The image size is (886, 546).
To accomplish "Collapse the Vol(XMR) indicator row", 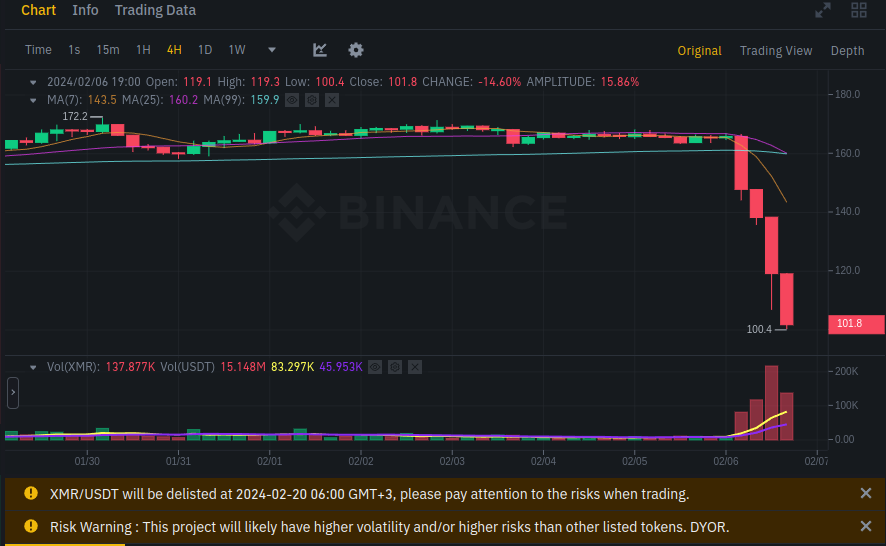I will pyautogui.click(x=33, y=367).
